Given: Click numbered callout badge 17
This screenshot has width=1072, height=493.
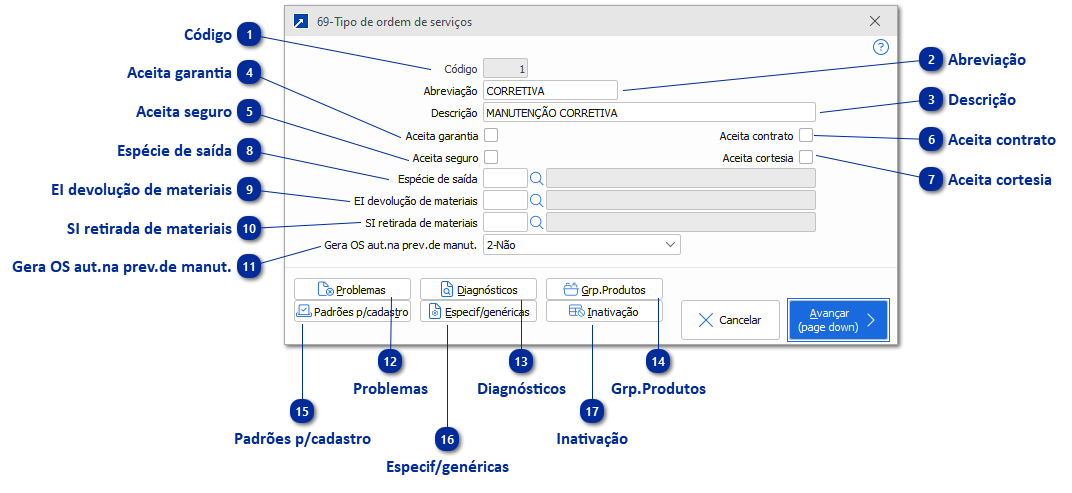Looking at the screenshot, I should (x=593, y=410).
